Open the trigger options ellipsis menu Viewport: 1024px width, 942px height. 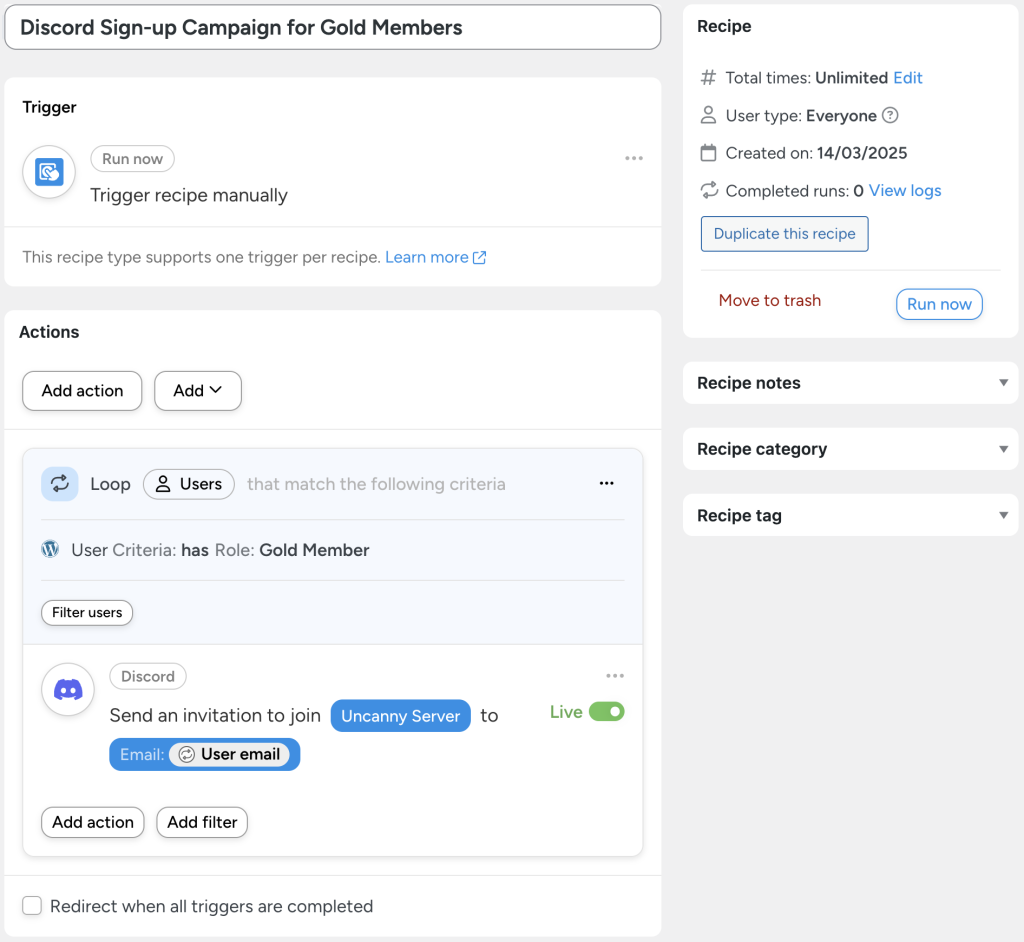click(634, 158)
